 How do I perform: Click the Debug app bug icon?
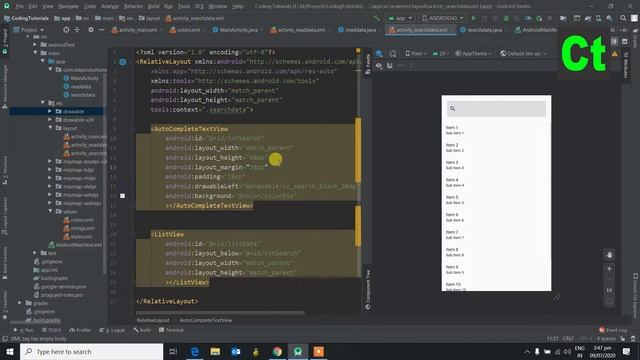tap(506, 18)
